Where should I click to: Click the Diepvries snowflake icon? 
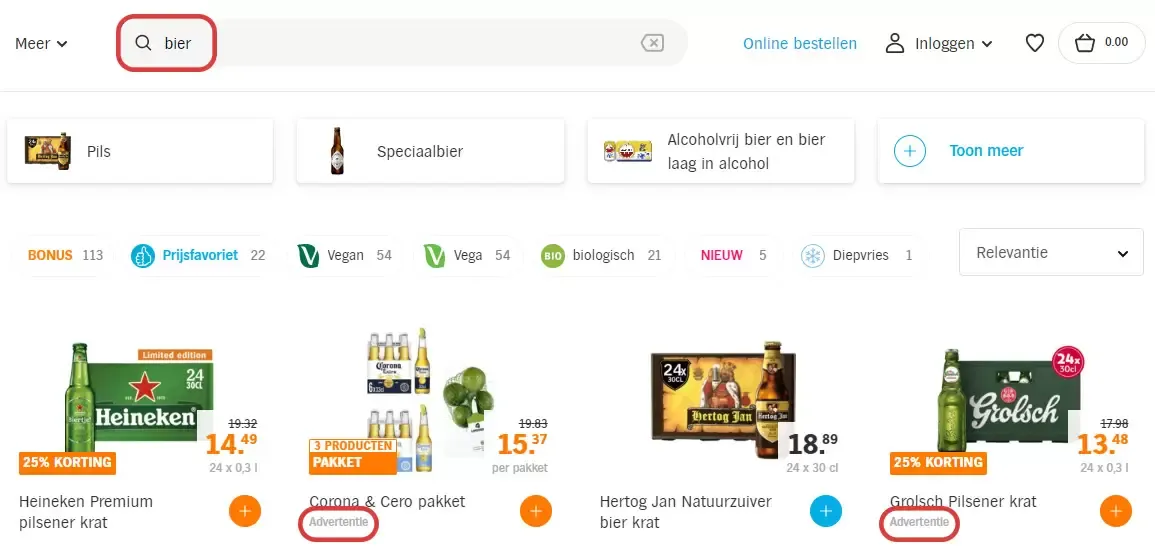click(x=812, y=256)
